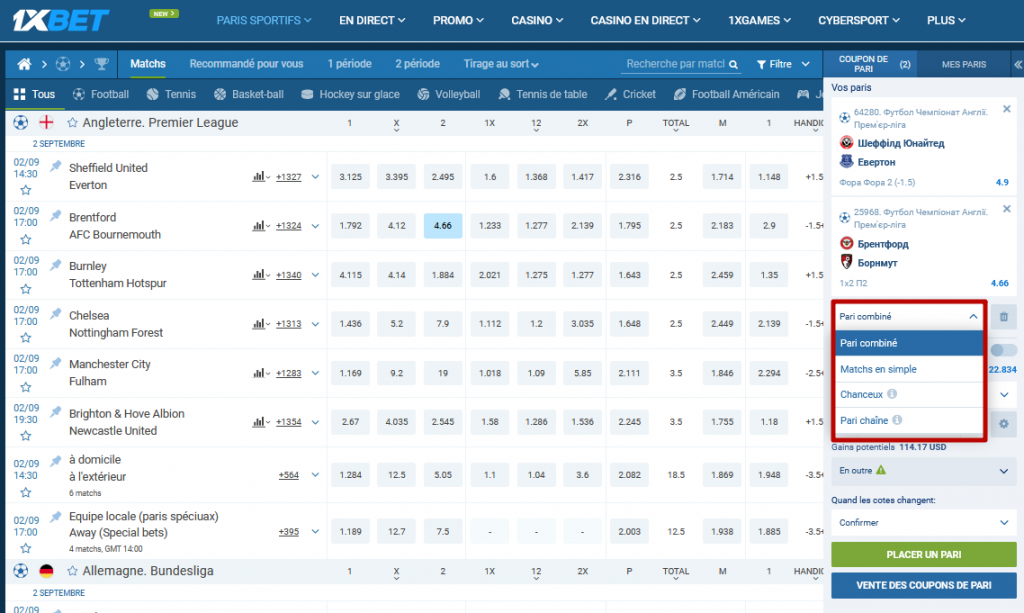Expand En outre section
The height and width of the screenshot is (613, 1024).
(923, 471)
